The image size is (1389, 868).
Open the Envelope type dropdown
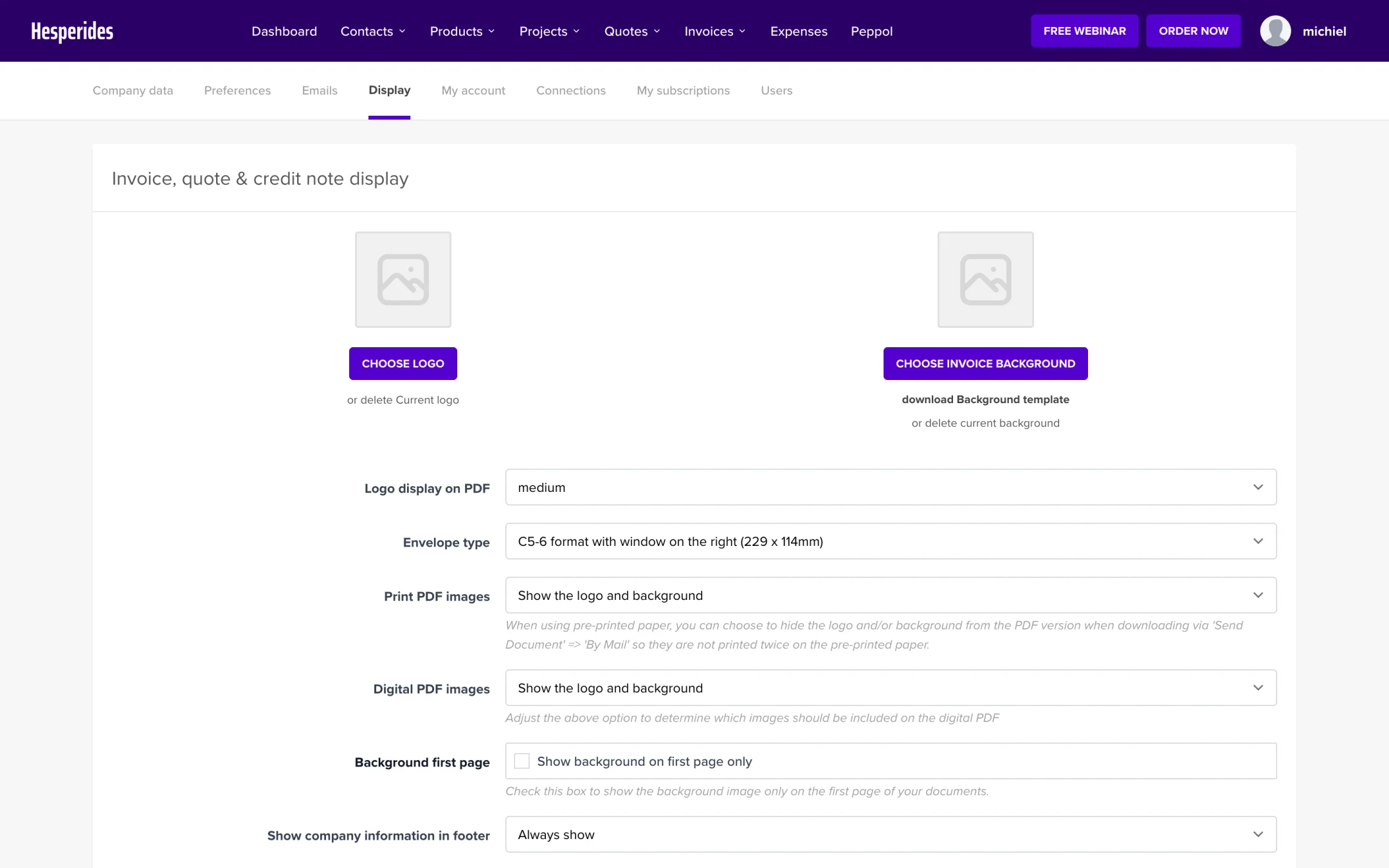pyautogui.click(x=891, y=541)
